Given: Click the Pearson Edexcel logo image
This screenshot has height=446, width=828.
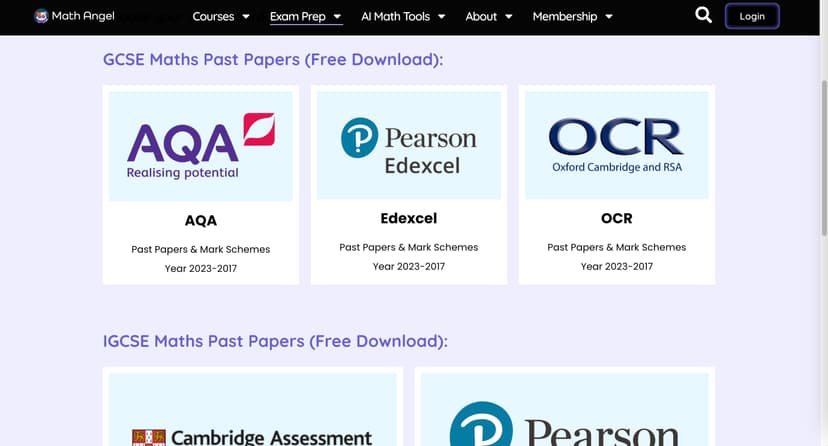Looking at the screenshot, I should click(409, 146).
